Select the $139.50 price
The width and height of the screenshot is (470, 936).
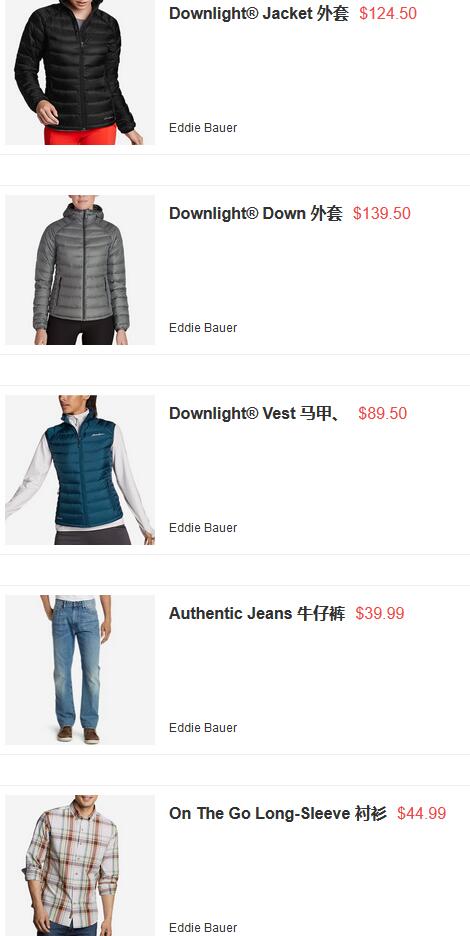382,214
